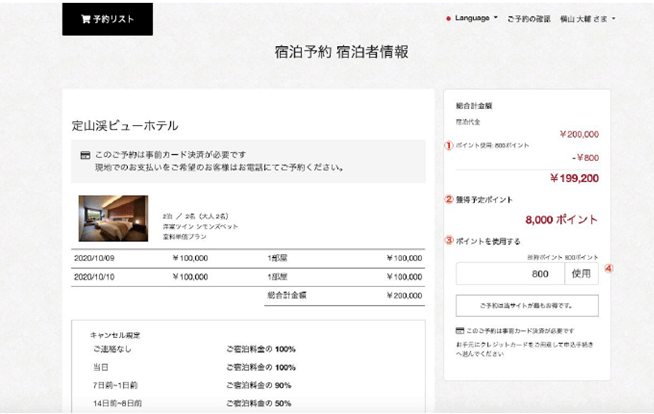This screenshot has height=414, width=654.
Task: Select sidebar ¥200,000 accommodation fee
Action: 579,134
